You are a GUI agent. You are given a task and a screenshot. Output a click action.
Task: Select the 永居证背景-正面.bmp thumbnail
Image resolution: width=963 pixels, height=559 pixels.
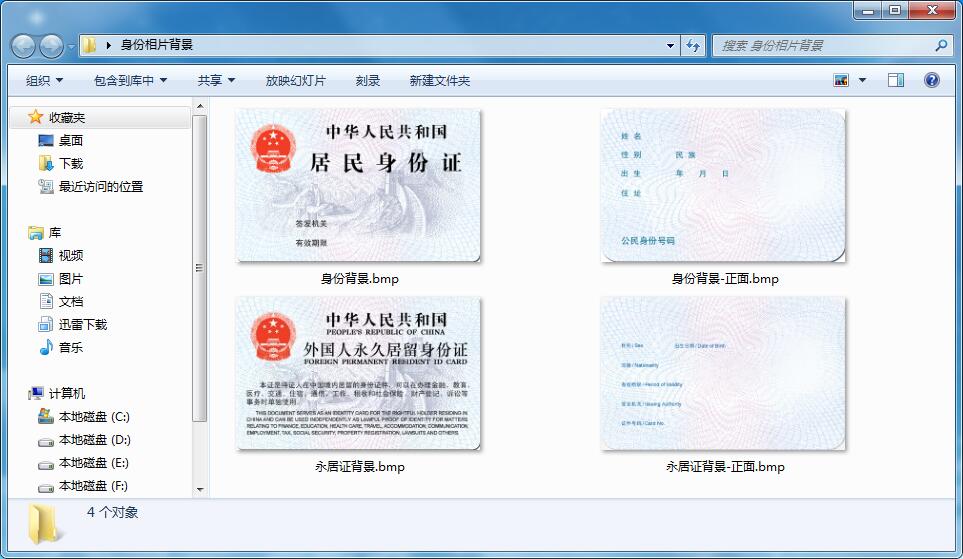point(724,374)
